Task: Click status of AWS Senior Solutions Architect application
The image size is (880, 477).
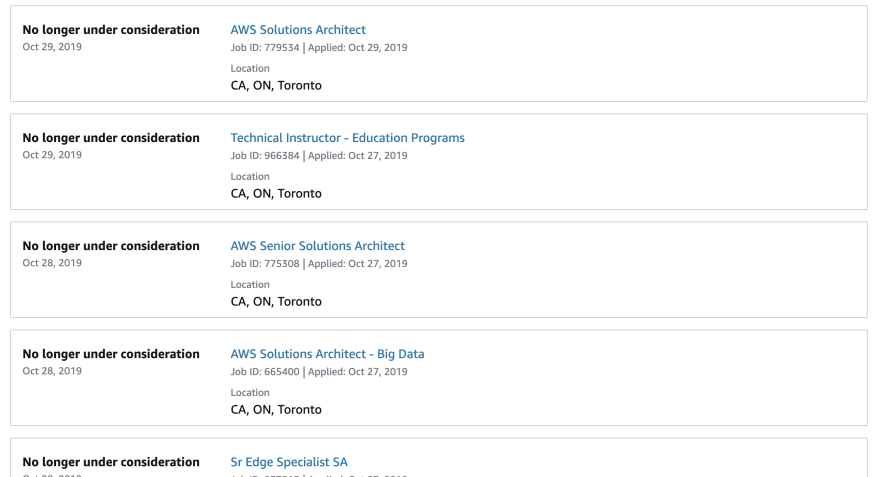Action: (x=111, y=246)
